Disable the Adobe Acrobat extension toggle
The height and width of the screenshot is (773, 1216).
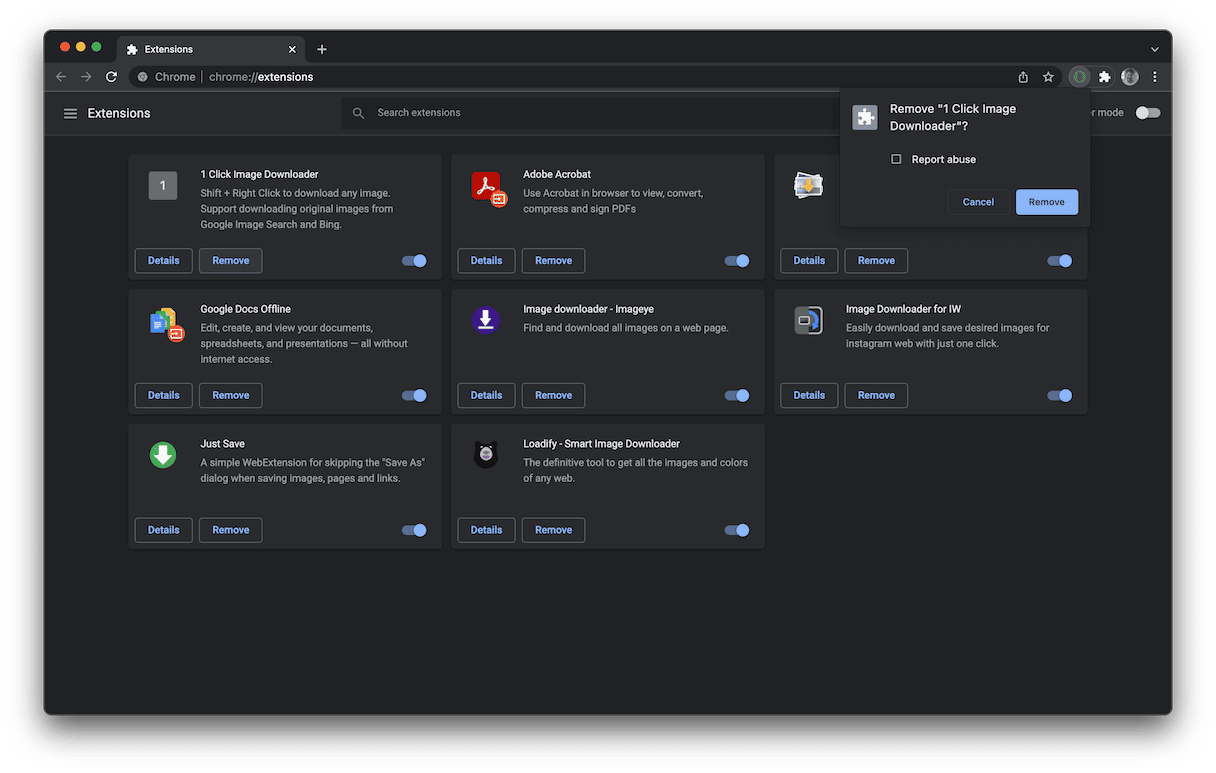pyautogui.click(x=737, y=261)
